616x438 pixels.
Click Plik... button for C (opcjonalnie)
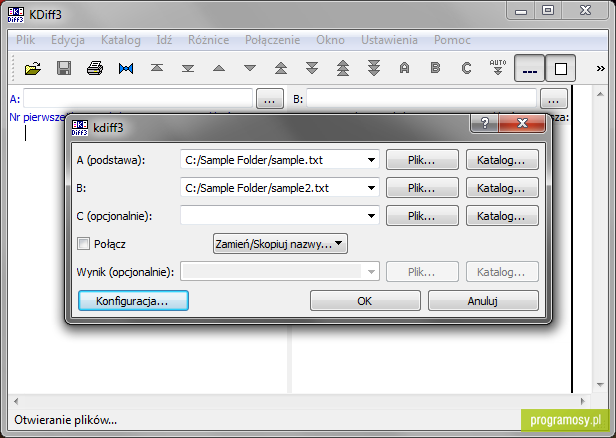click(x=422, y=216)
